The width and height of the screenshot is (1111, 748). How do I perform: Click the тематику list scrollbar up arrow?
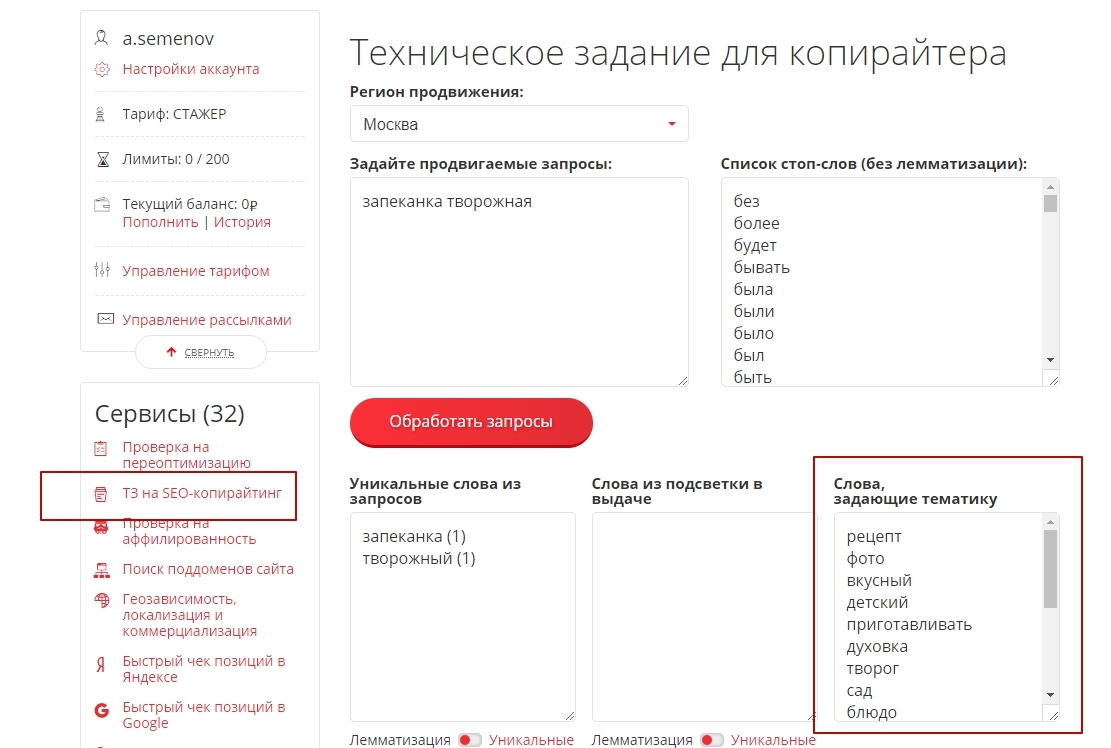click(1051, 522)
